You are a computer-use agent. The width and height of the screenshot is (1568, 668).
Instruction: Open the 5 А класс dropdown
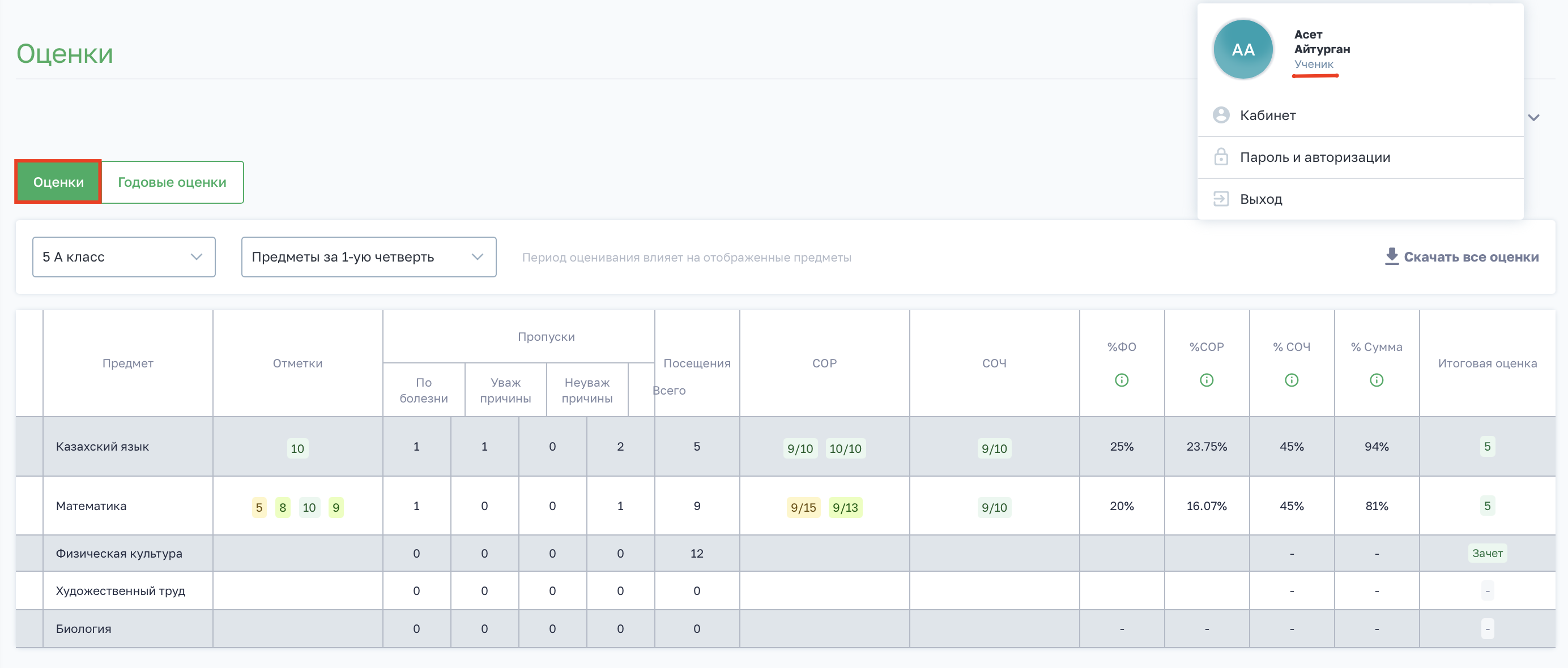pyautogui.click(x=123, y=257)
